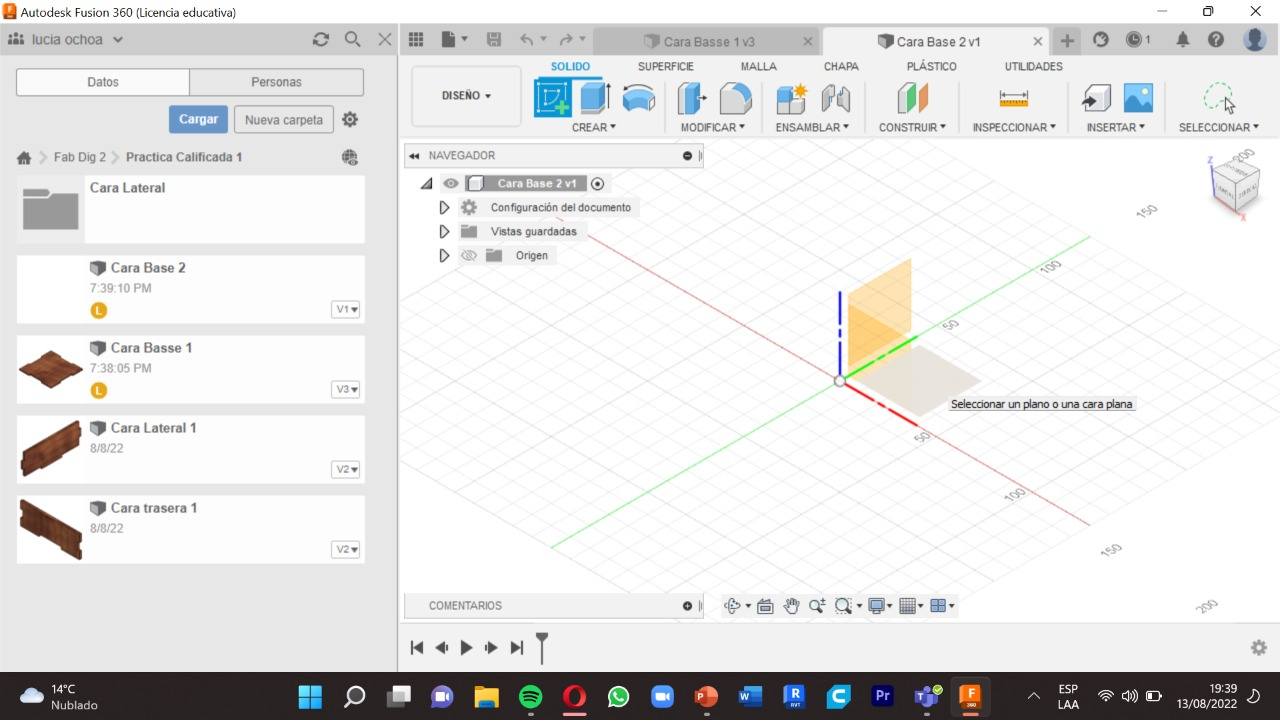1280x720 pixels.
Task: Choose the Insert Canvas image icon
Action: click(x=1138, y=98)
